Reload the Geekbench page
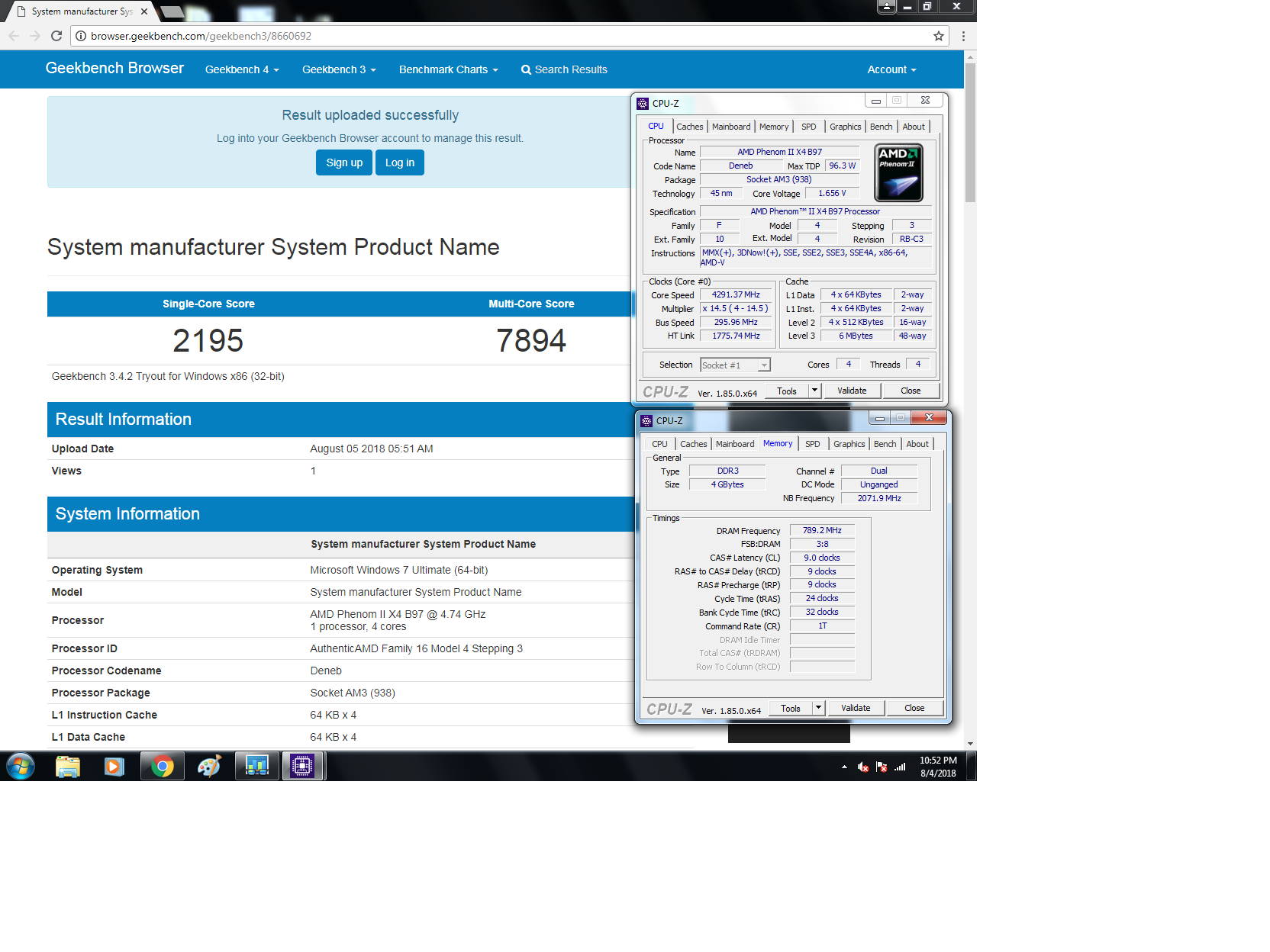The height and width of the screenshot is (952, 1270). [x=56, y=36]
